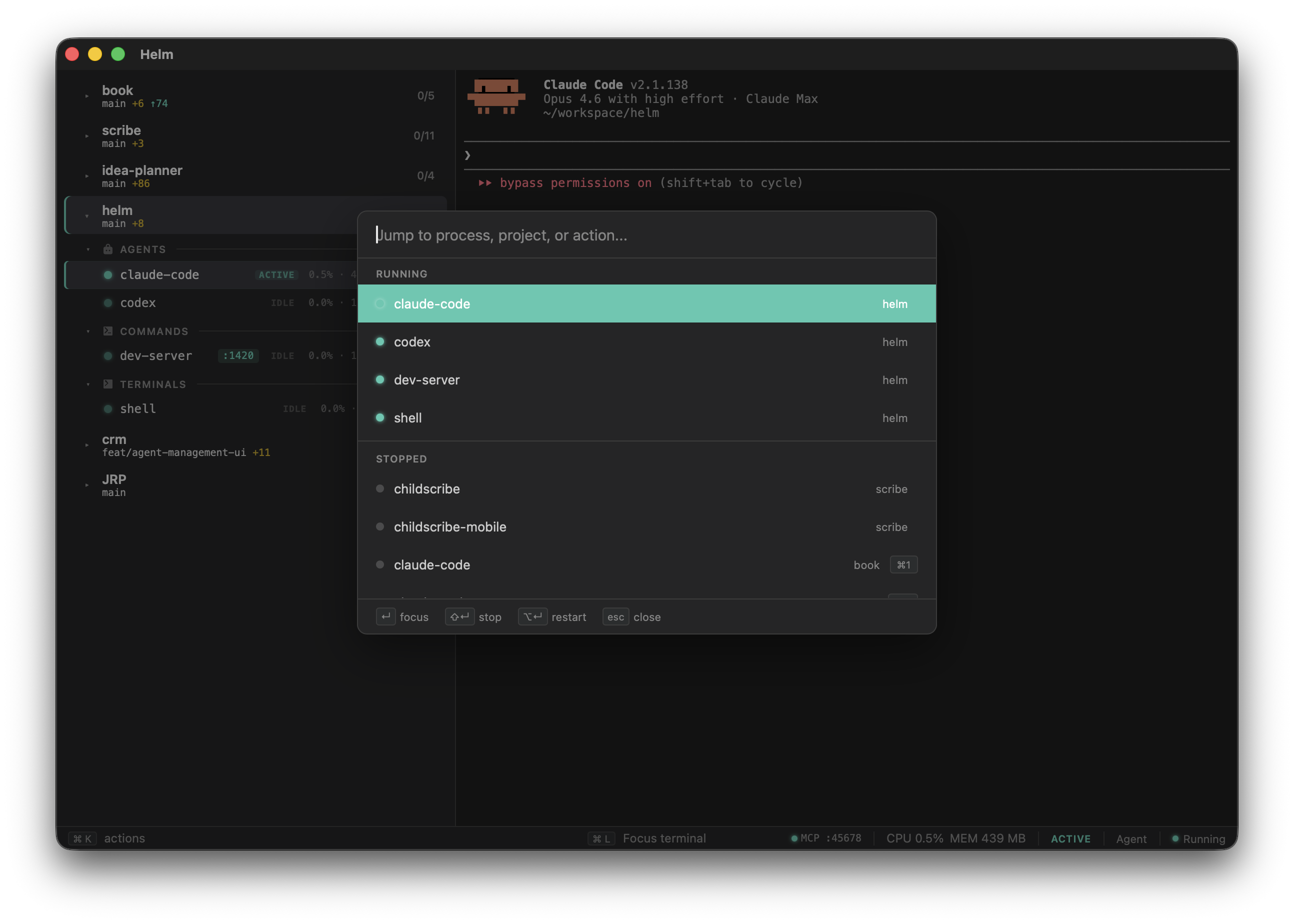Screen dimensions: 1294x924
Task: Click the return-key focus hint icon
Action: [385, 617]
